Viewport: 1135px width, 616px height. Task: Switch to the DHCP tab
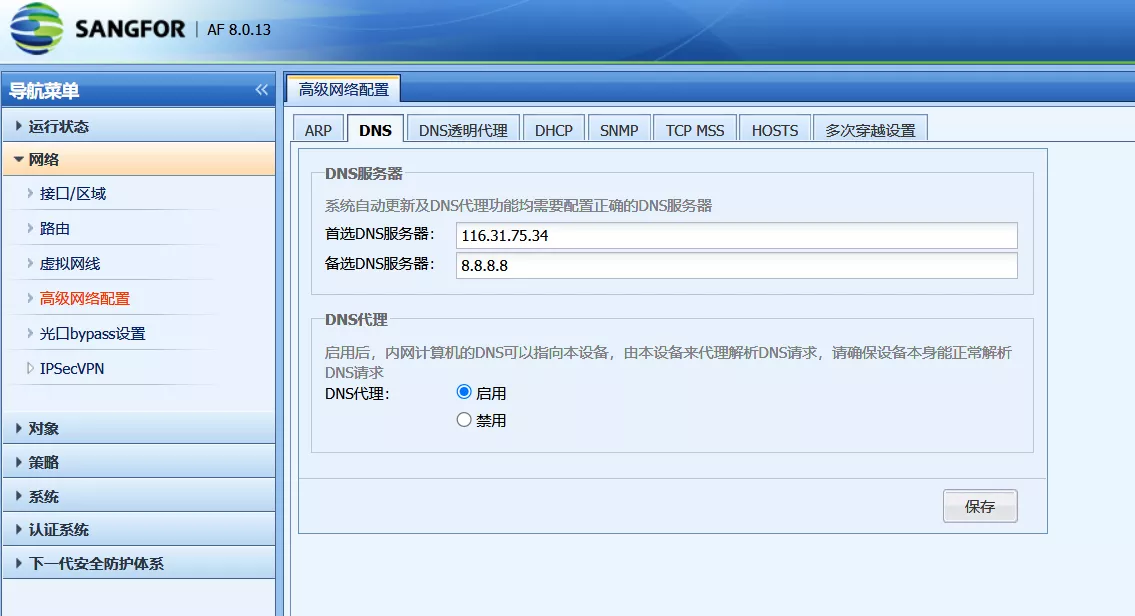tap(554, 130)
